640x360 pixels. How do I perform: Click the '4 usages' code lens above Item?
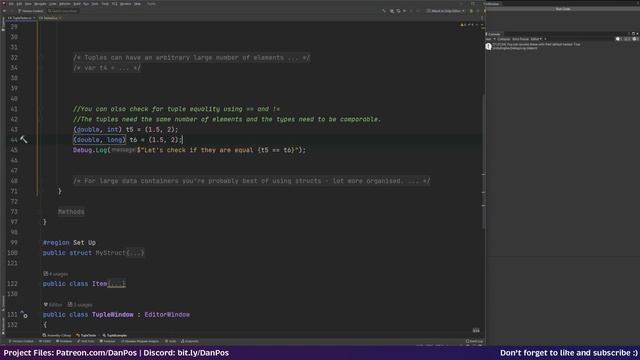[x=56, y=274]
